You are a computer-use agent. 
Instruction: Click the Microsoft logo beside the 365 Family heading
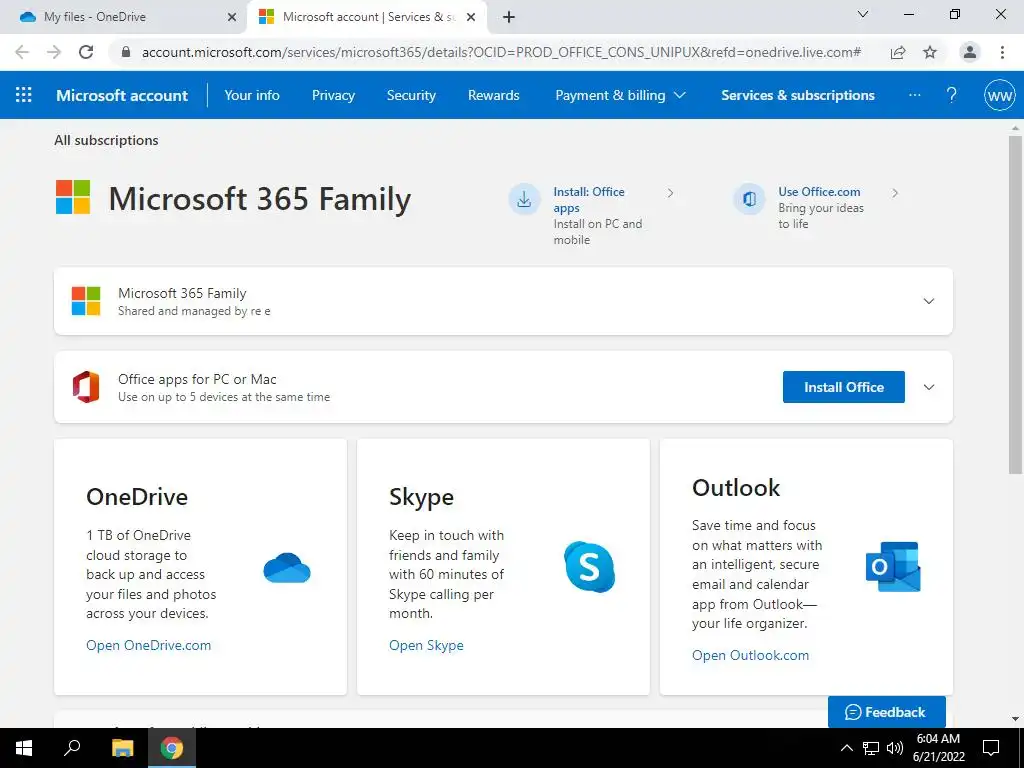coord(72,197)
